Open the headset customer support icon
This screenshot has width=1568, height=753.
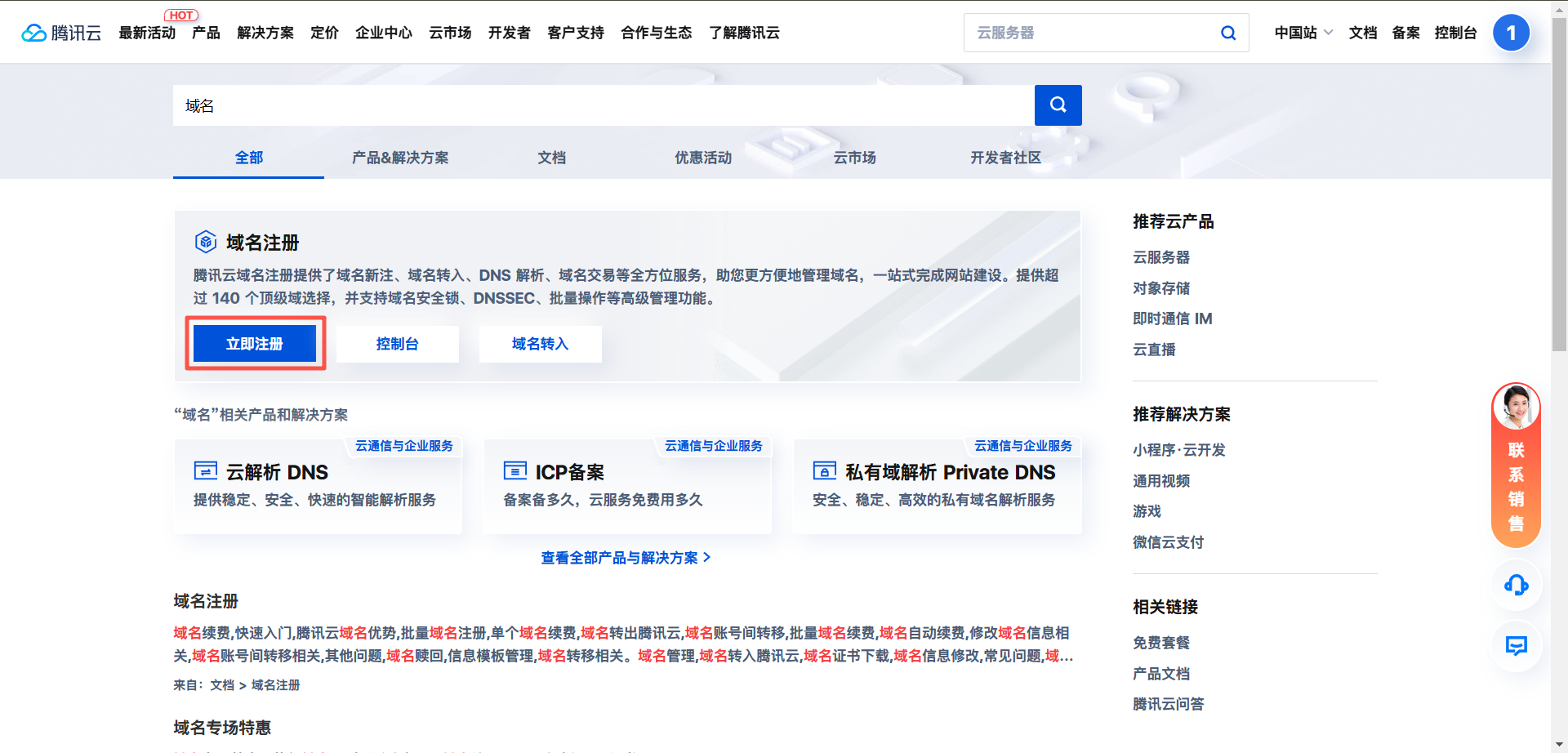(x=1516, y=585)
